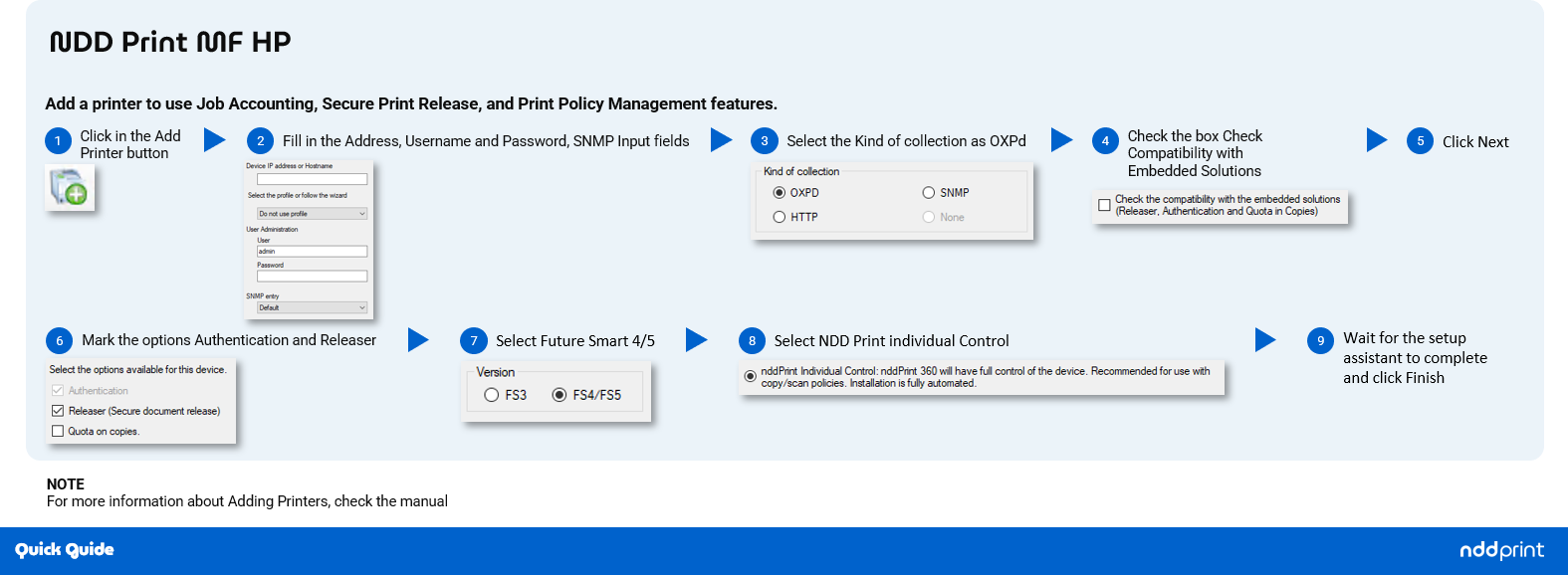Image resolution: width=1568 pixels, height=575 pixels.
Task: Click the step 5 number badge
Action: click(1420, 141)
